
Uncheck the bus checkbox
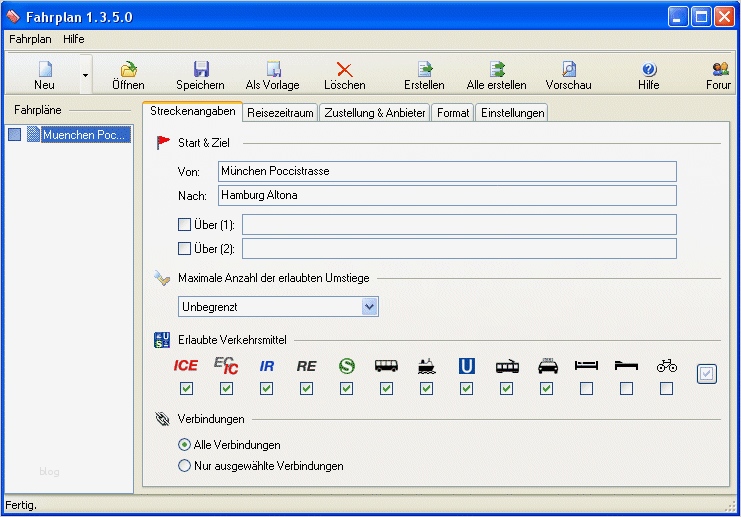(387, 388)
